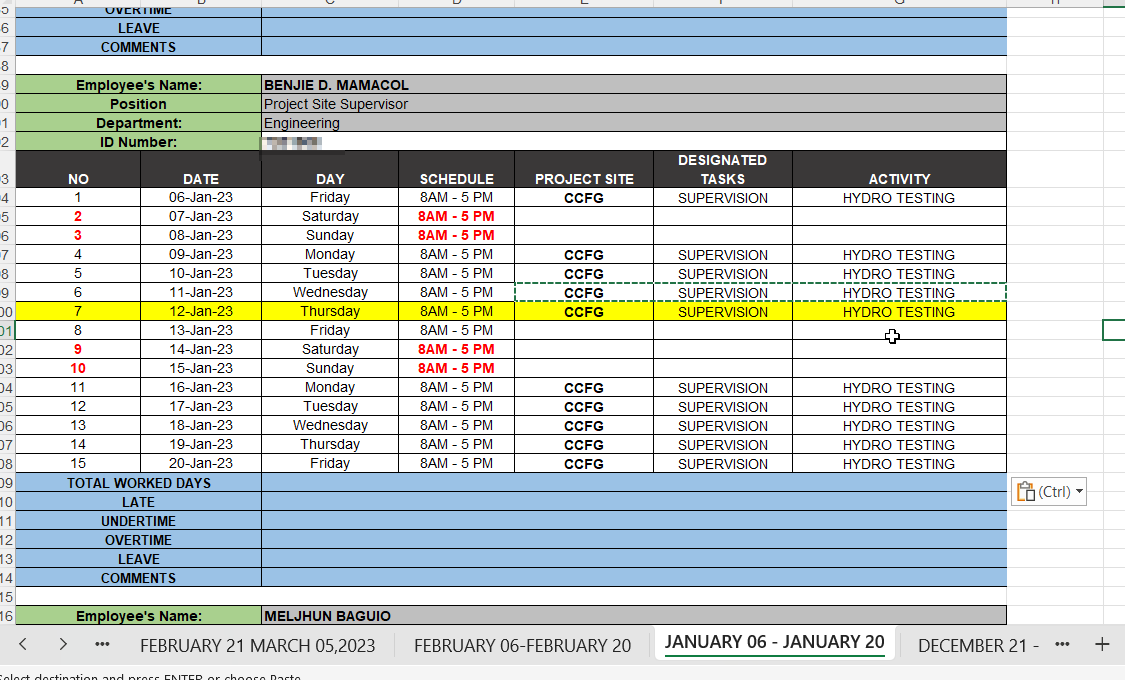
Task: Select UNDERTIME label below LATE
Action: (138, 521)
